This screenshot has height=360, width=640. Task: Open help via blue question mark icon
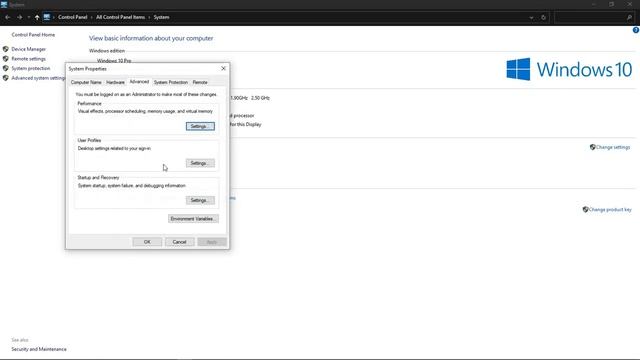point(636,30)
